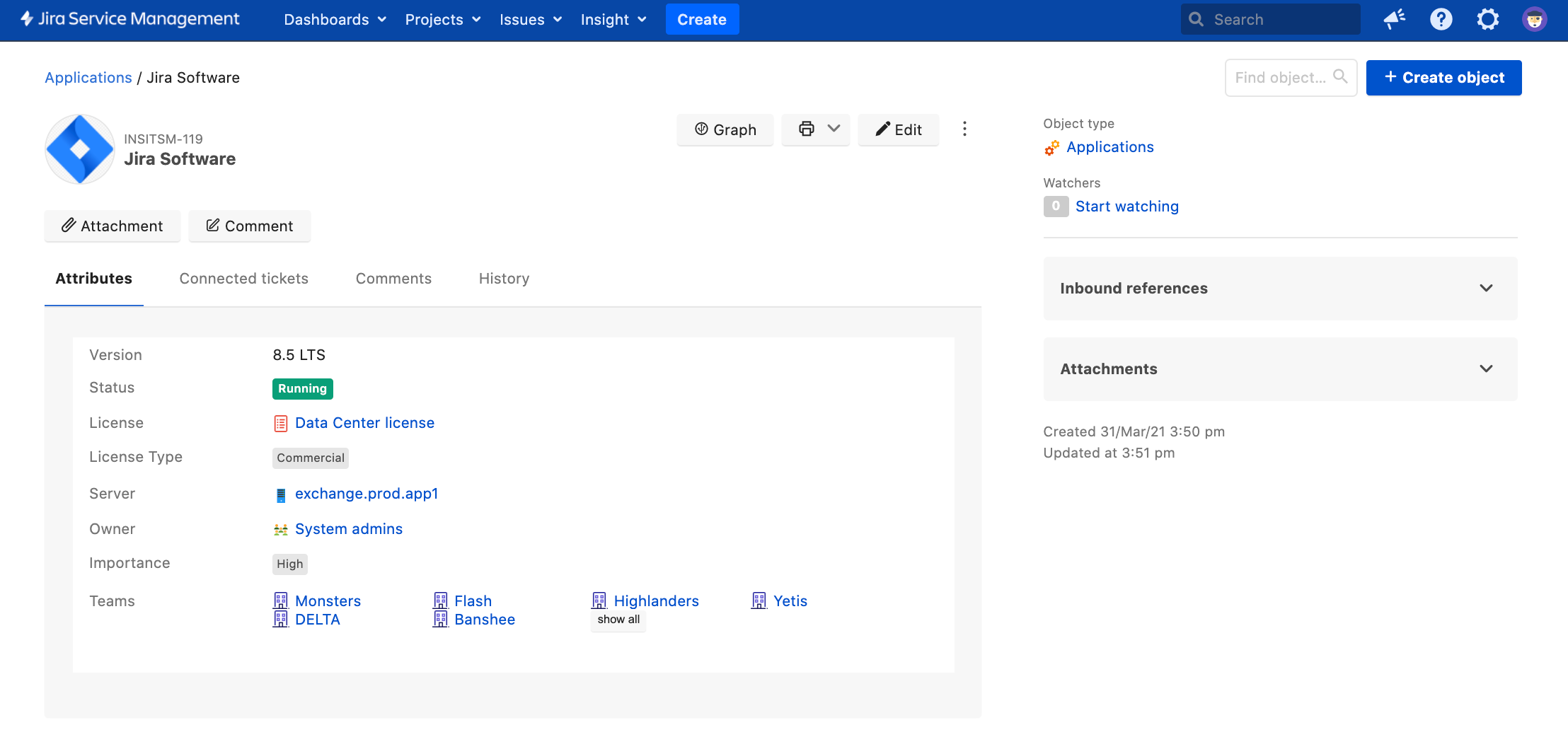Switch to the Connected tickets tab

243,279
